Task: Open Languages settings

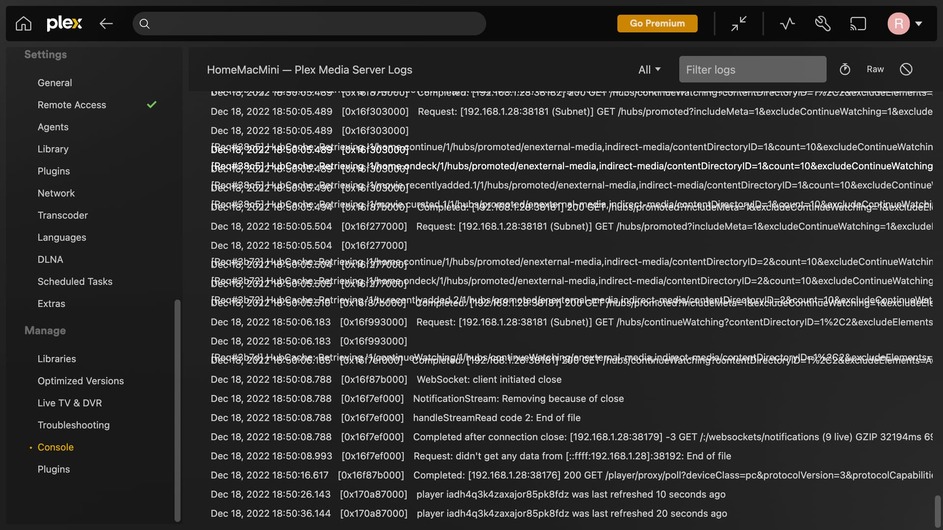Action: 62,238
